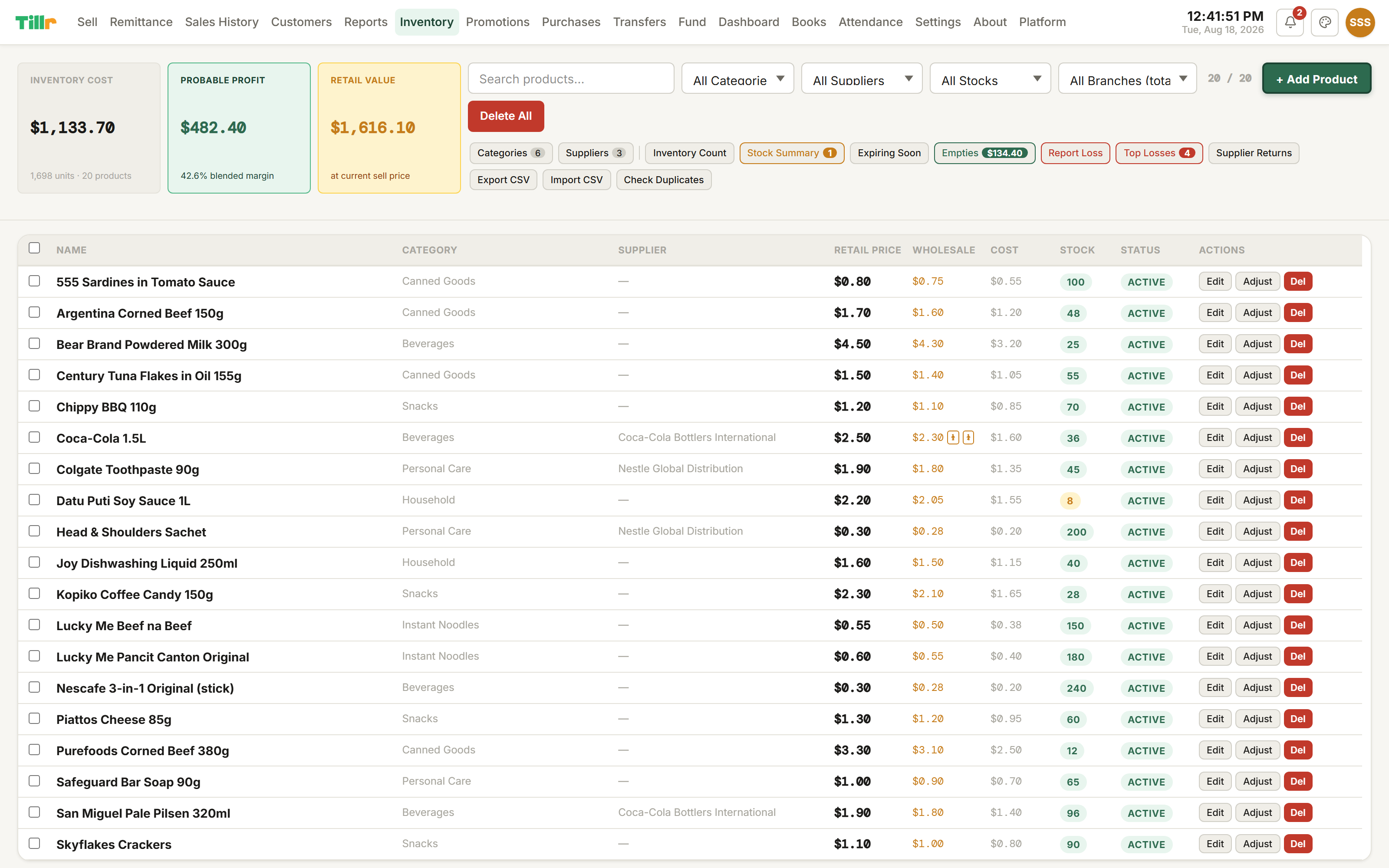Click the red Delete All button

tap(506, 116)
